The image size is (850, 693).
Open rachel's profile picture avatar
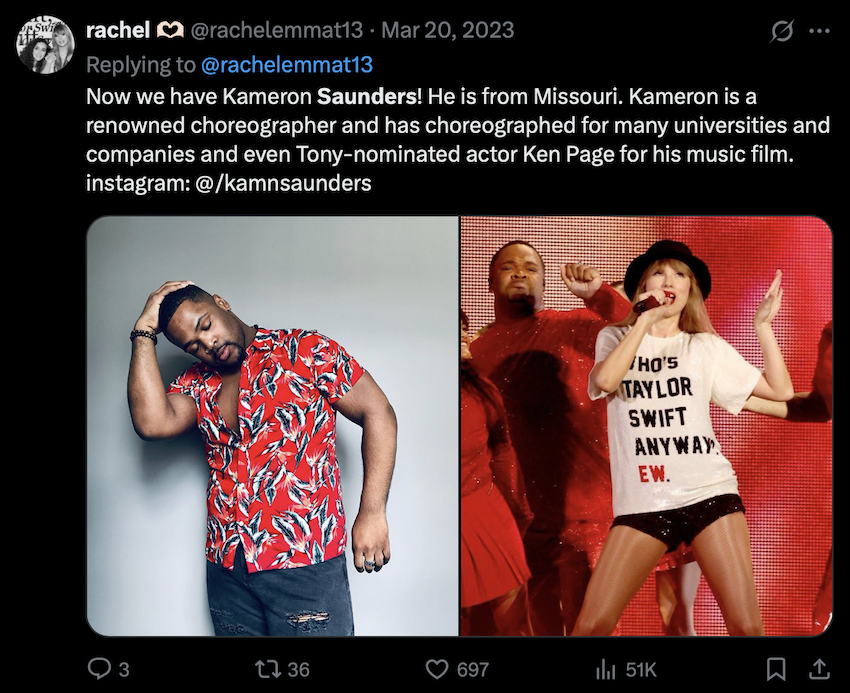point(46,45)
